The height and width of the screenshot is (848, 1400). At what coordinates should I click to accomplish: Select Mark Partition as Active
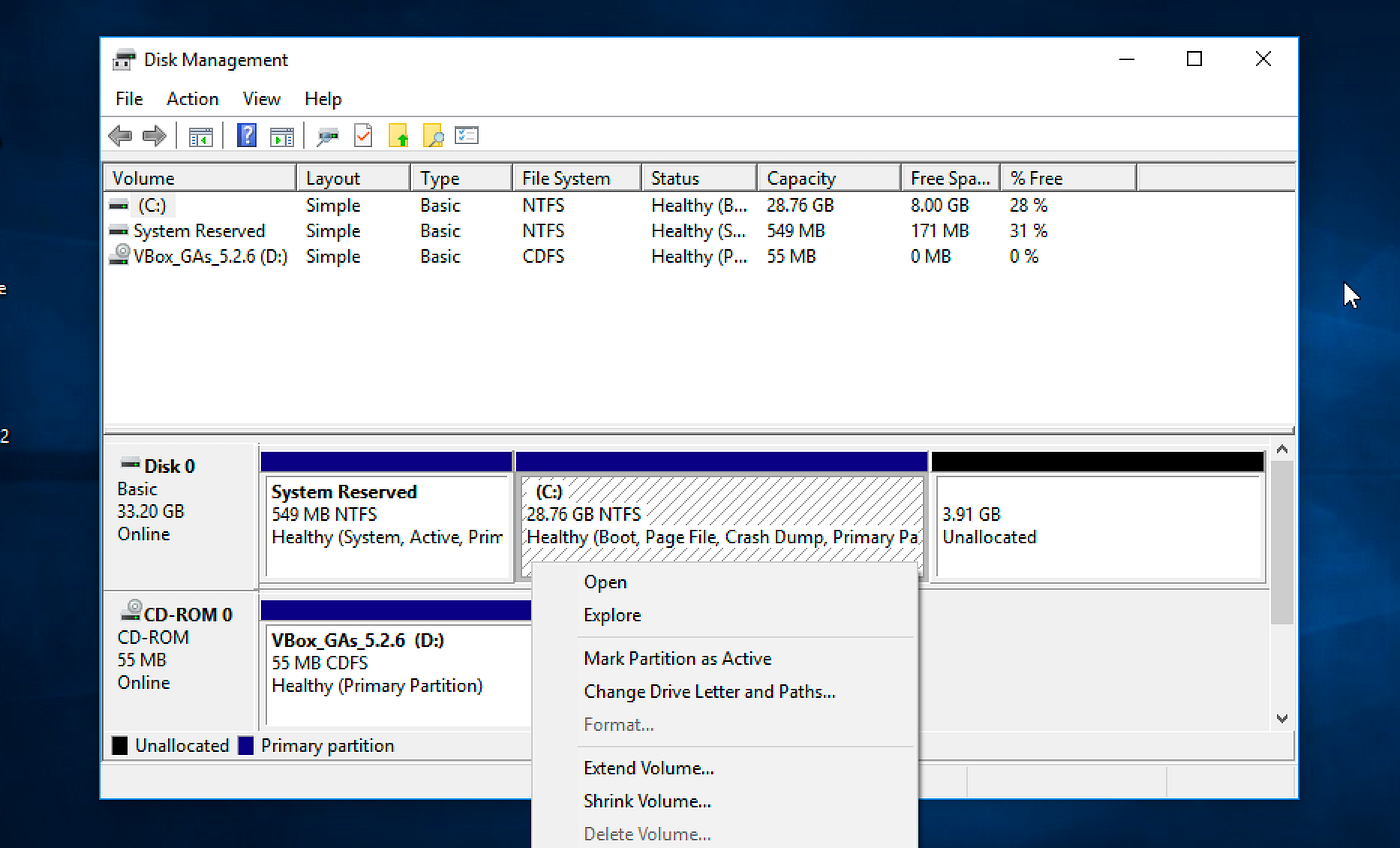677,658
